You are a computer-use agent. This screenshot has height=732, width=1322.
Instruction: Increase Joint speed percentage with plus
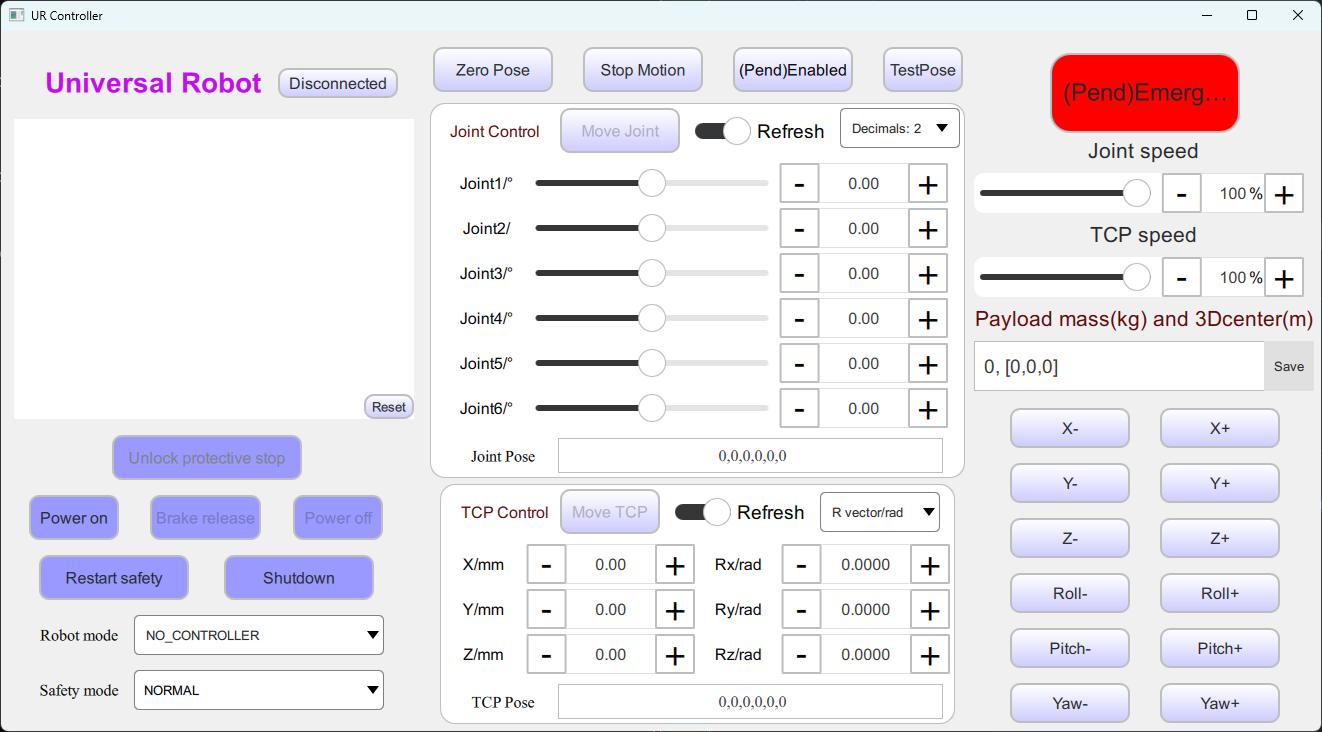click(x=1284, y=193)
